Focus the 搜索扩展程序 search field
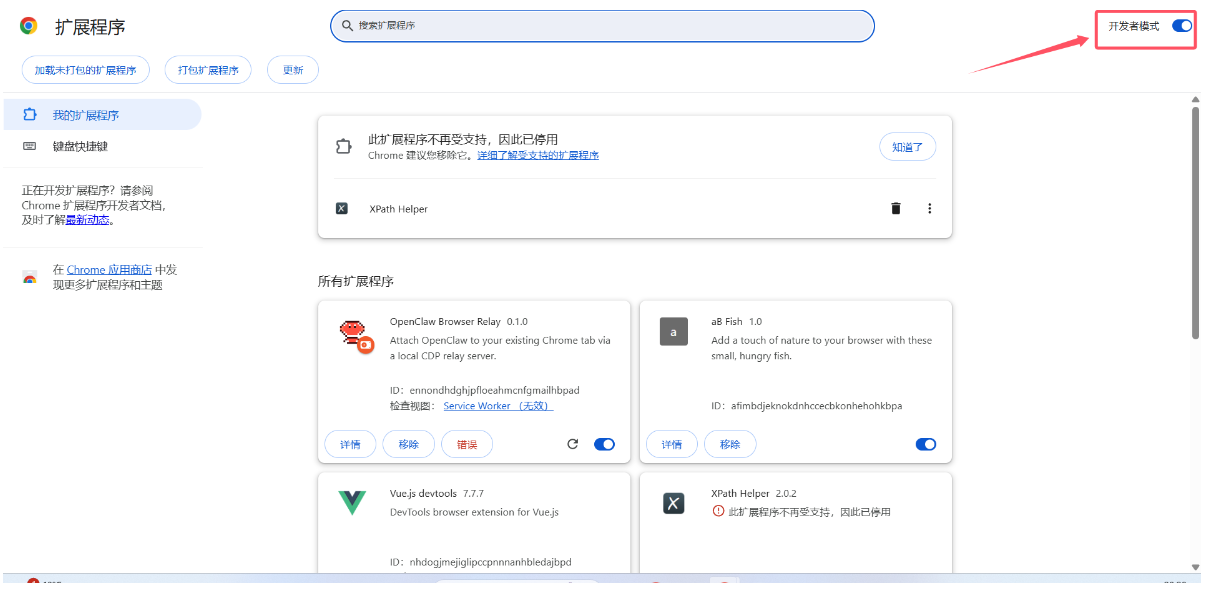1219x591 pixels. (602, 26)
